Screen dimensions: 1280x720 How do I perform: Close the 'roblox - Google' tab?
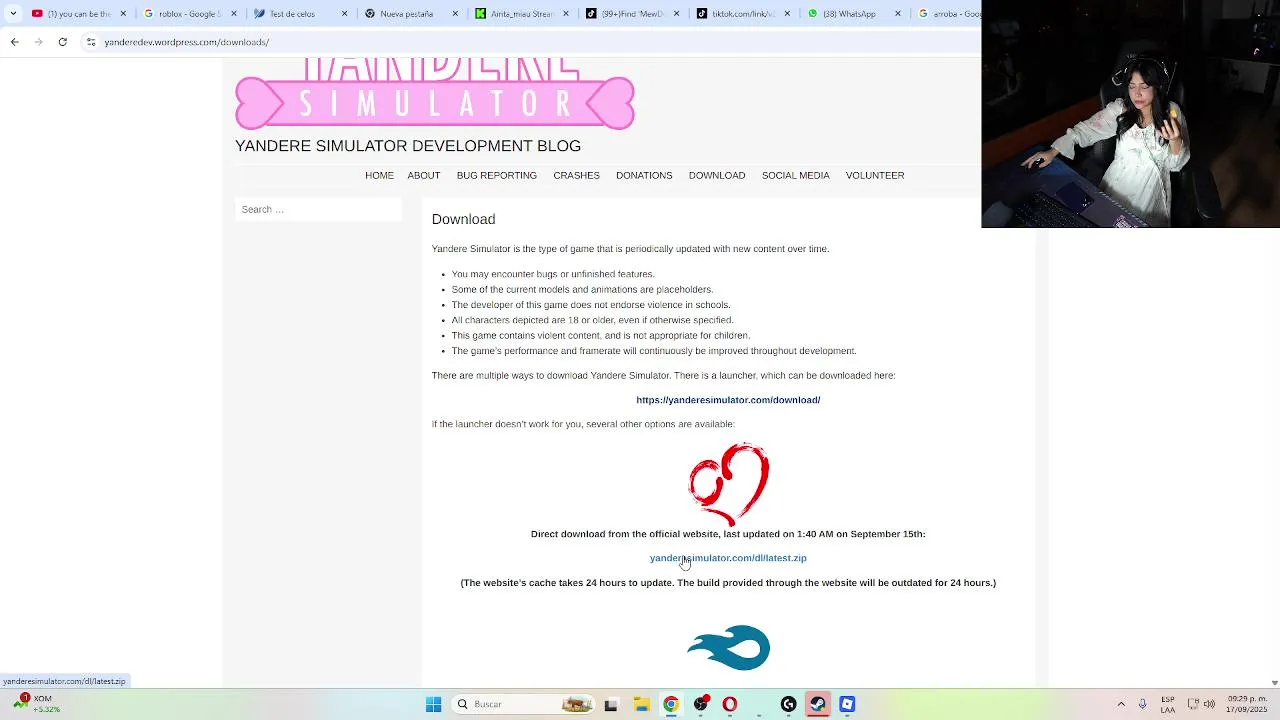point(235,14)
